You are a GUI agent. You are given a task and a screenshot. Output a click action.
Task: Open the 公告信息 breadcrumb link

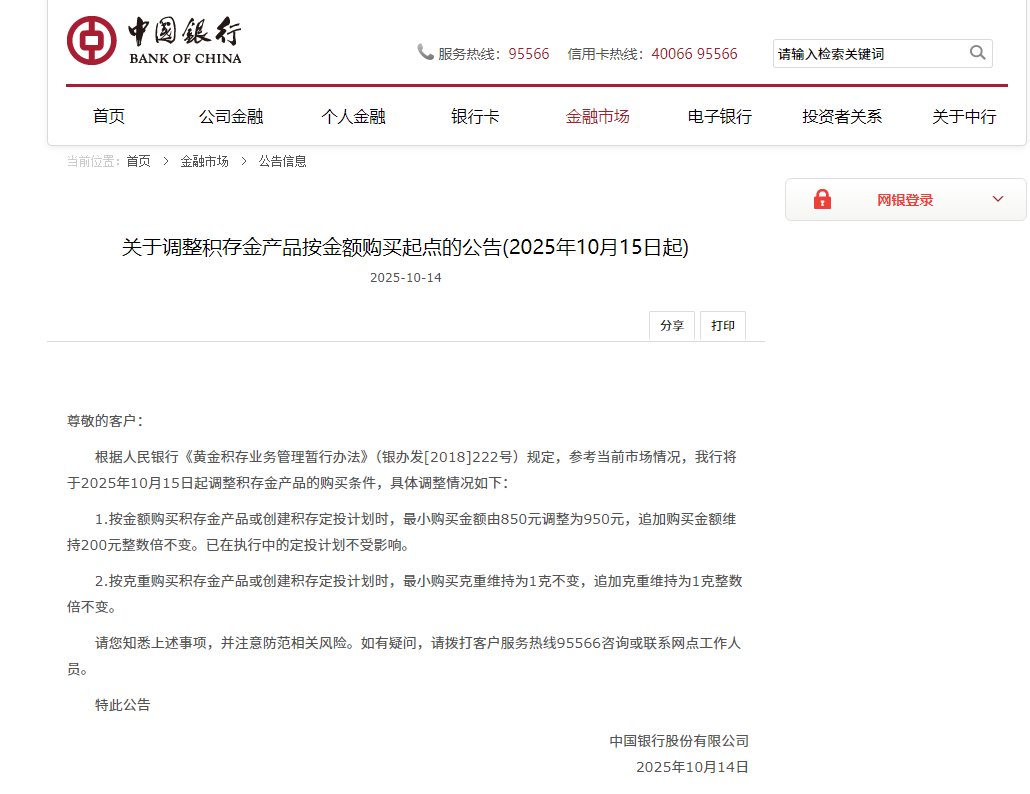click(284, 160)
